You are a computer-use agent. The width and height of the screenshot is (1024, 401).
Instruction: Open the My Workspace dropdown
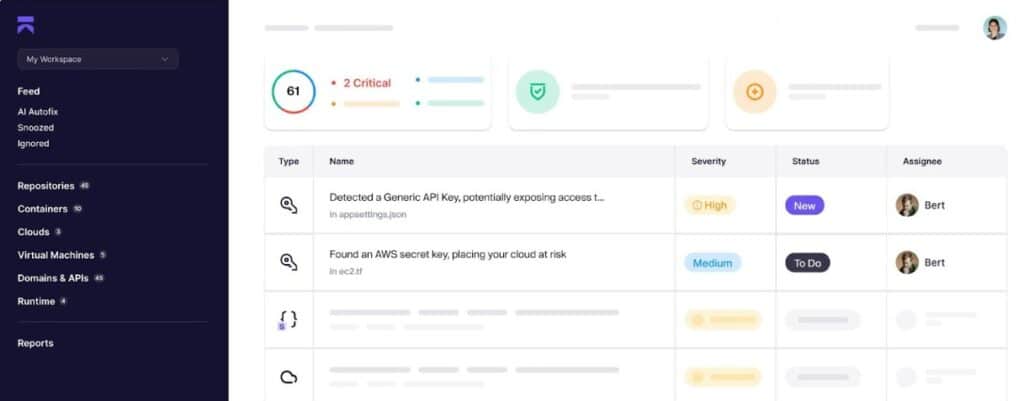[x=98, y=59]
